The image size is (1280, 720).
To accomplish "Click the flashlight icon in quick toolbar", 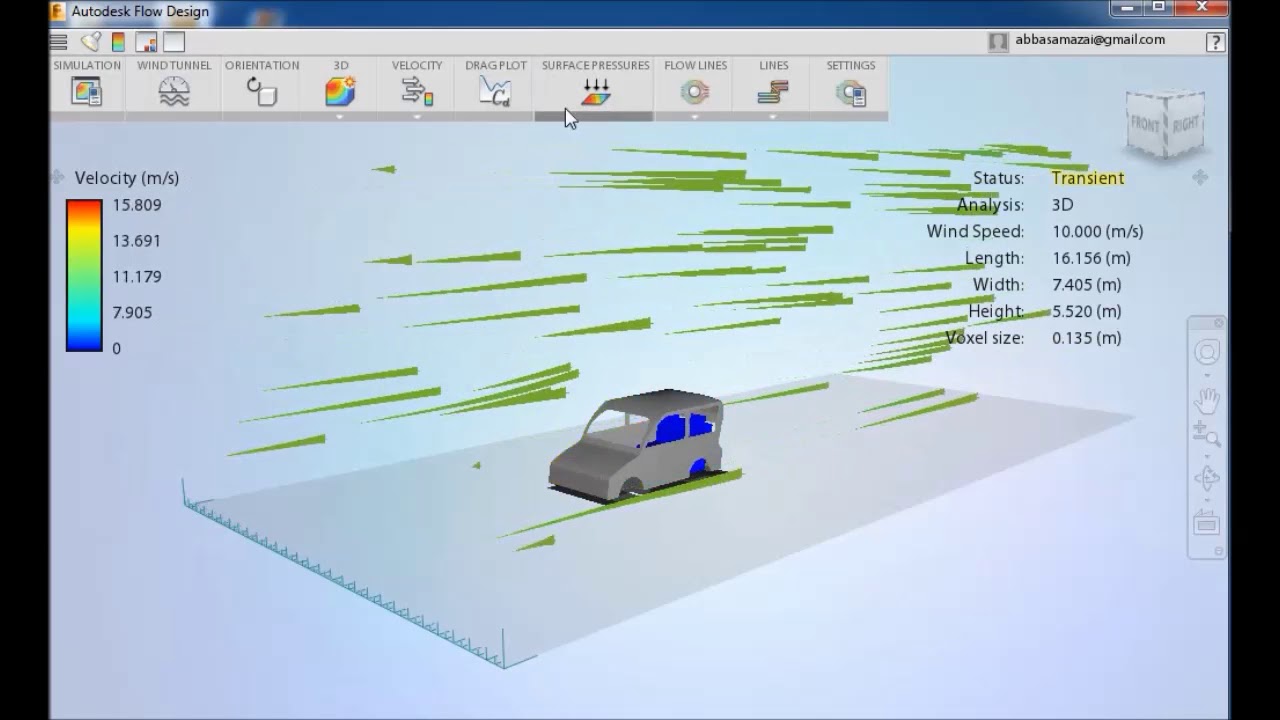I will 91,42.
